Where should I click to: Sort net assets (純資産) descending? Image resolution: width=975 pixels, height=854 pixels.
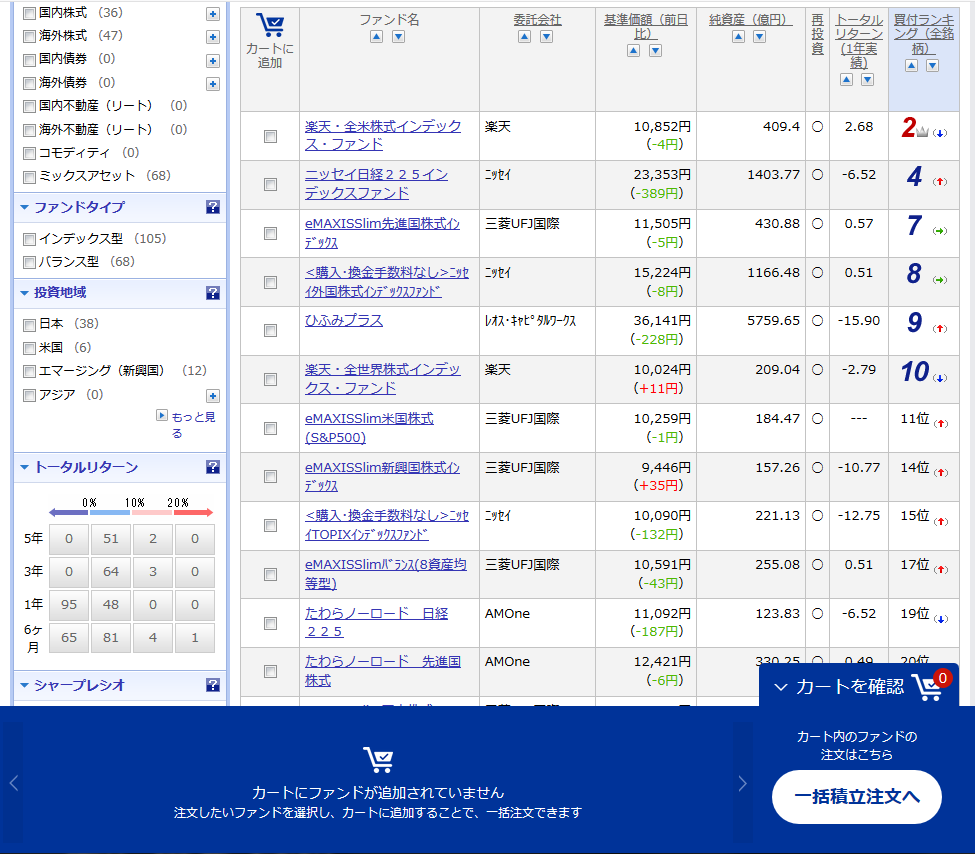pyautogui.click(x=759, y=37)
